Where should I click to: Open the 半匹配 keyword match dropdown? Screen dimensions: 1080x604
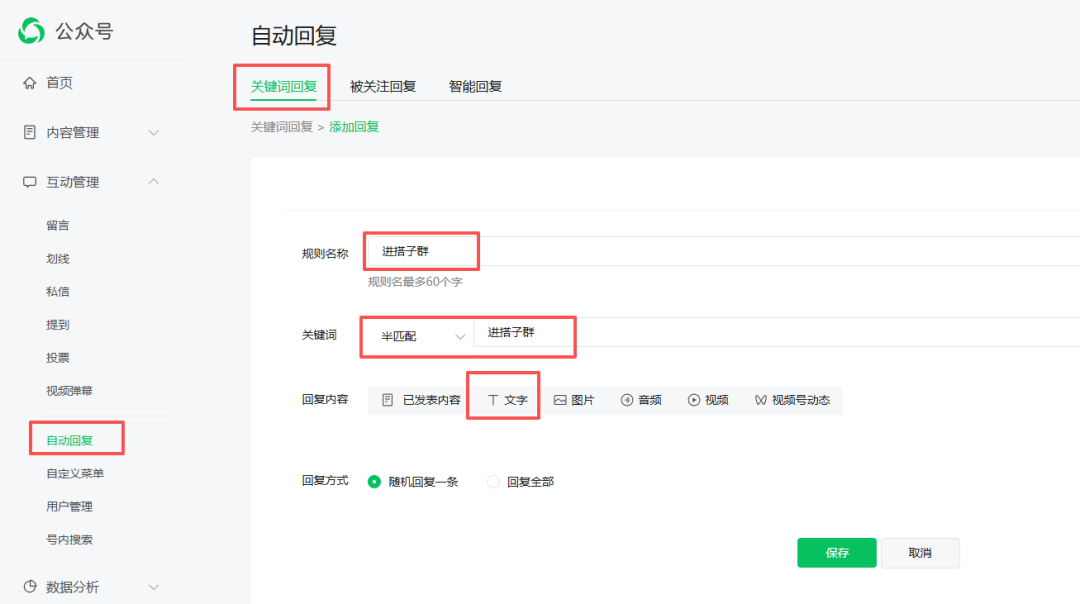(x=415, y=337)
